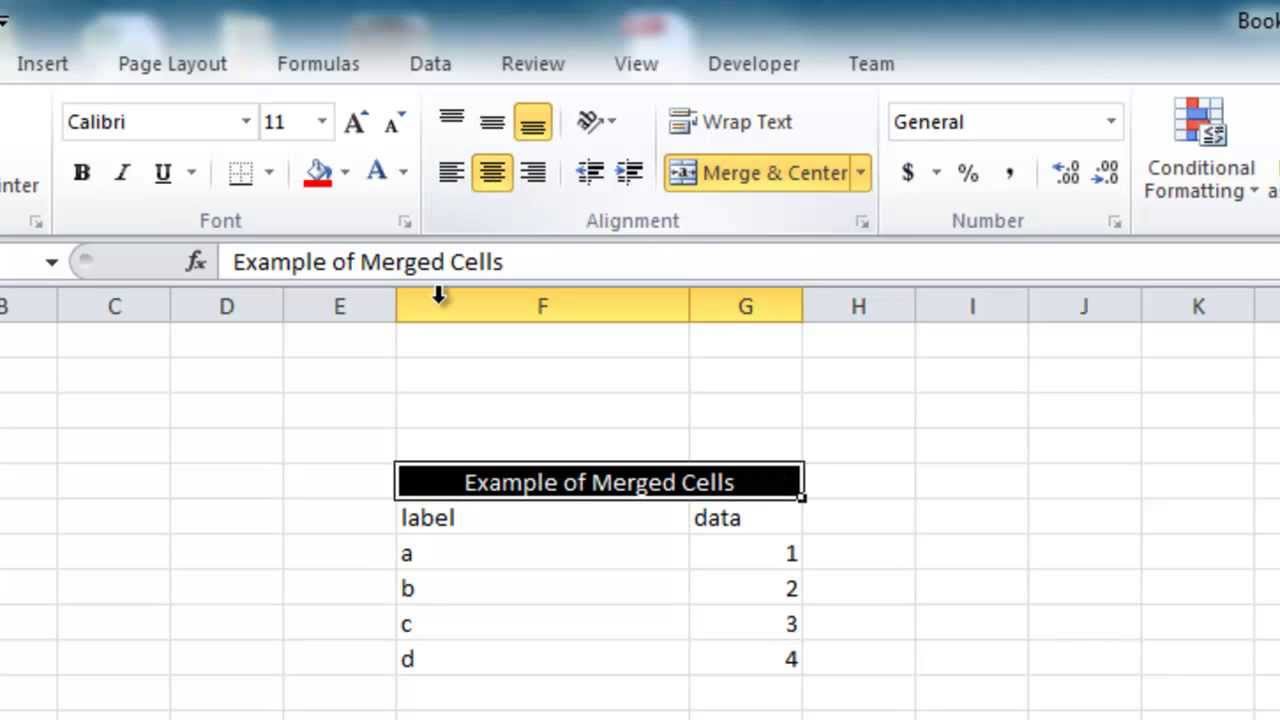The image size is (1280, 720).
Task: Select the 'label' cell
Action: coord(543,518)
